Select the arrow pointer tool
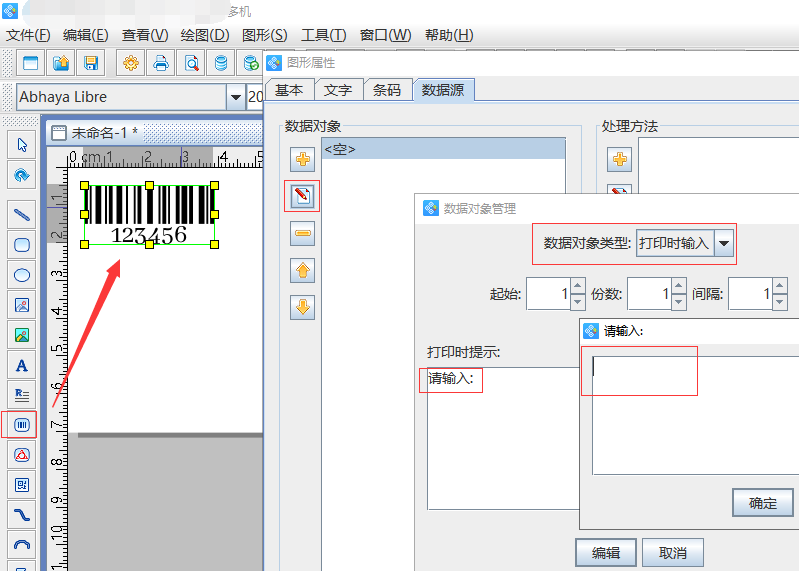 pos(22,145)
